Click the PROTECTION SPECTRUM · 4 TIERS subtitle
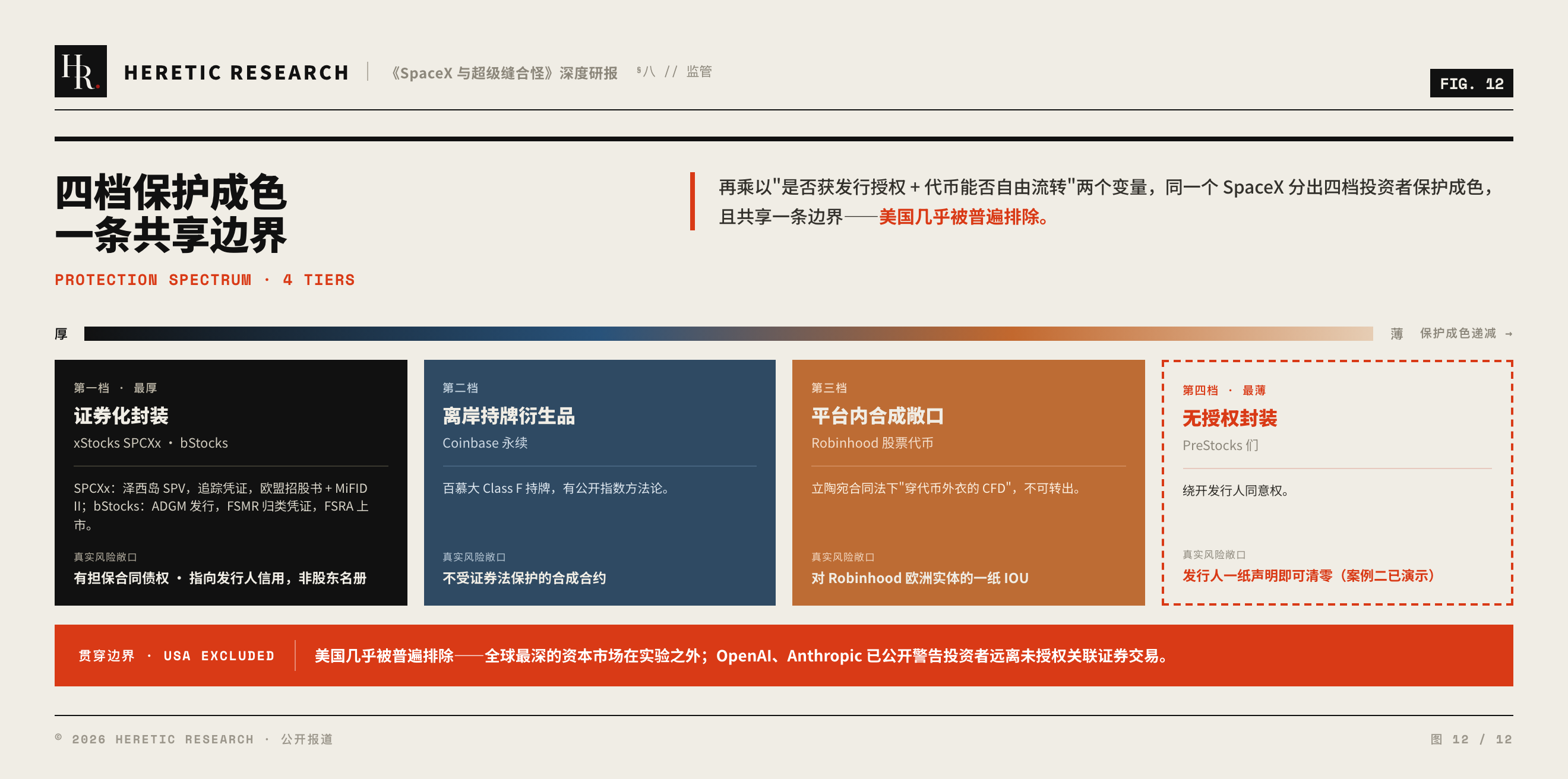 (x=204, y=280)
